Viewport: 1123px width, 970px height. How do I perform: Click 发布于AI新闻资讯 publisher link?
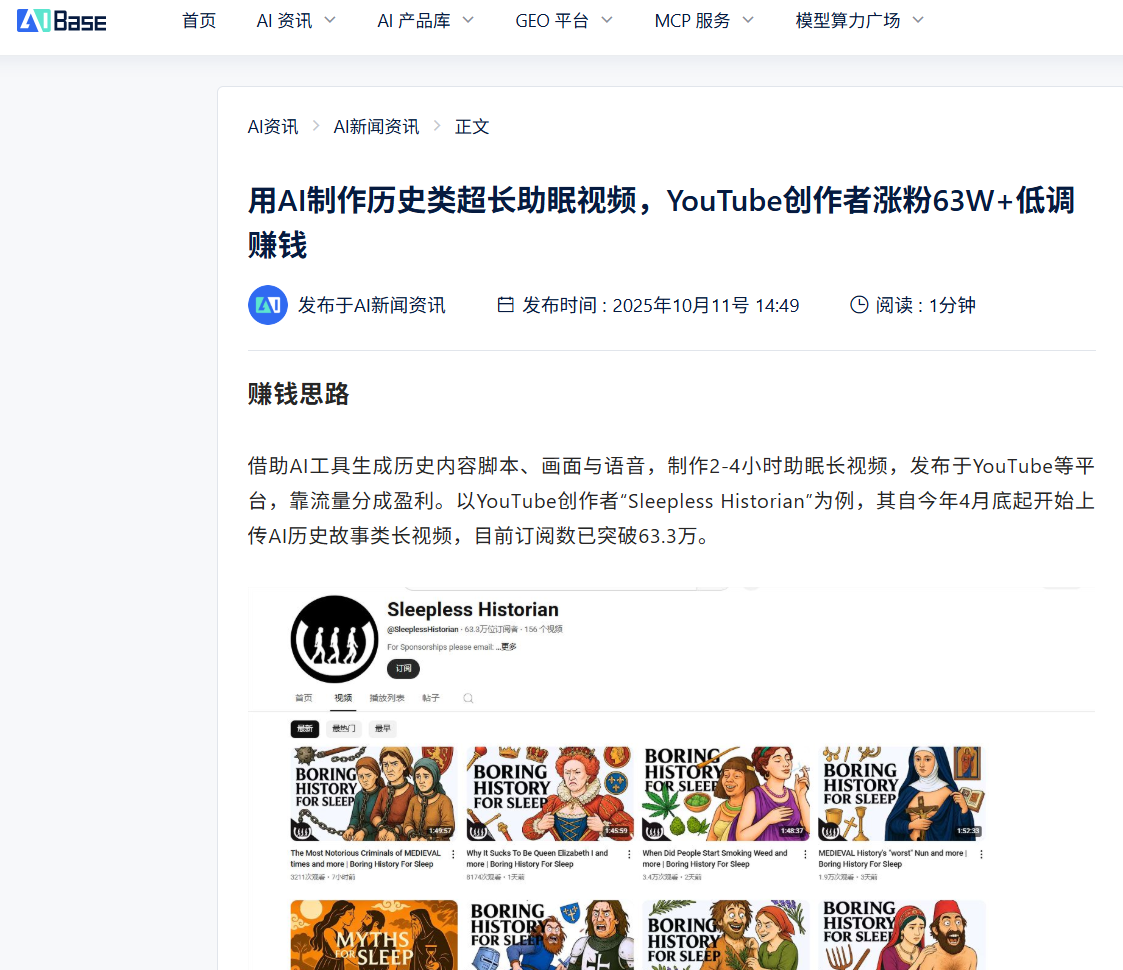point(372,305)
